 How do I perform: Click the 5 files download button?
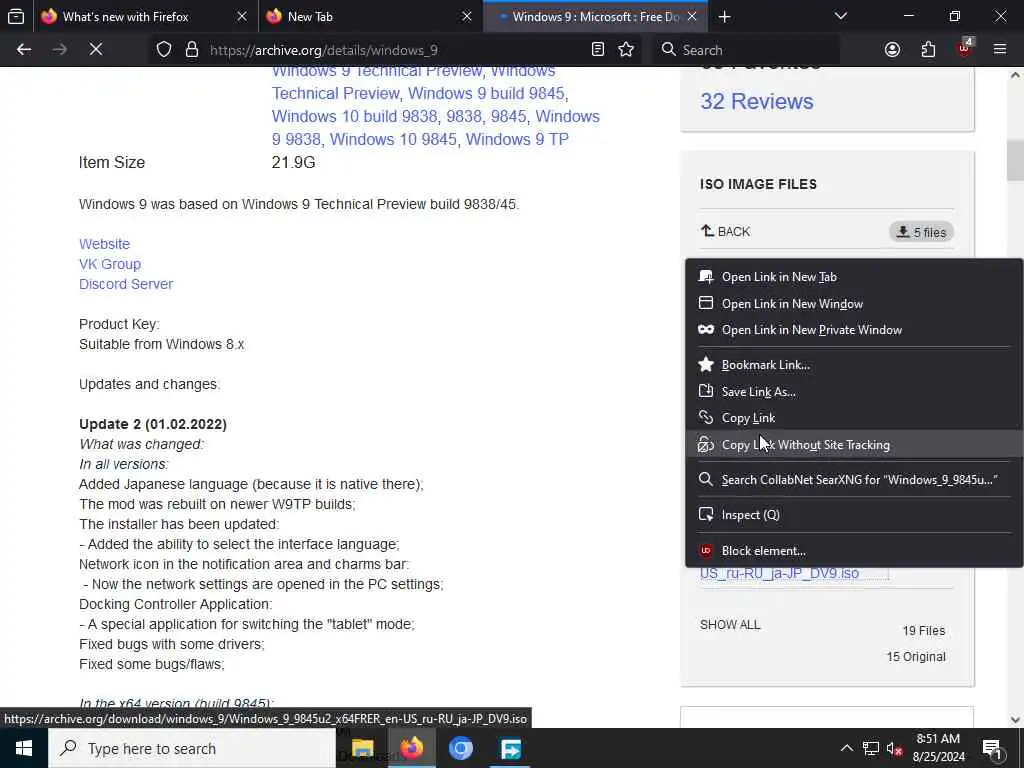pos(921,232)
